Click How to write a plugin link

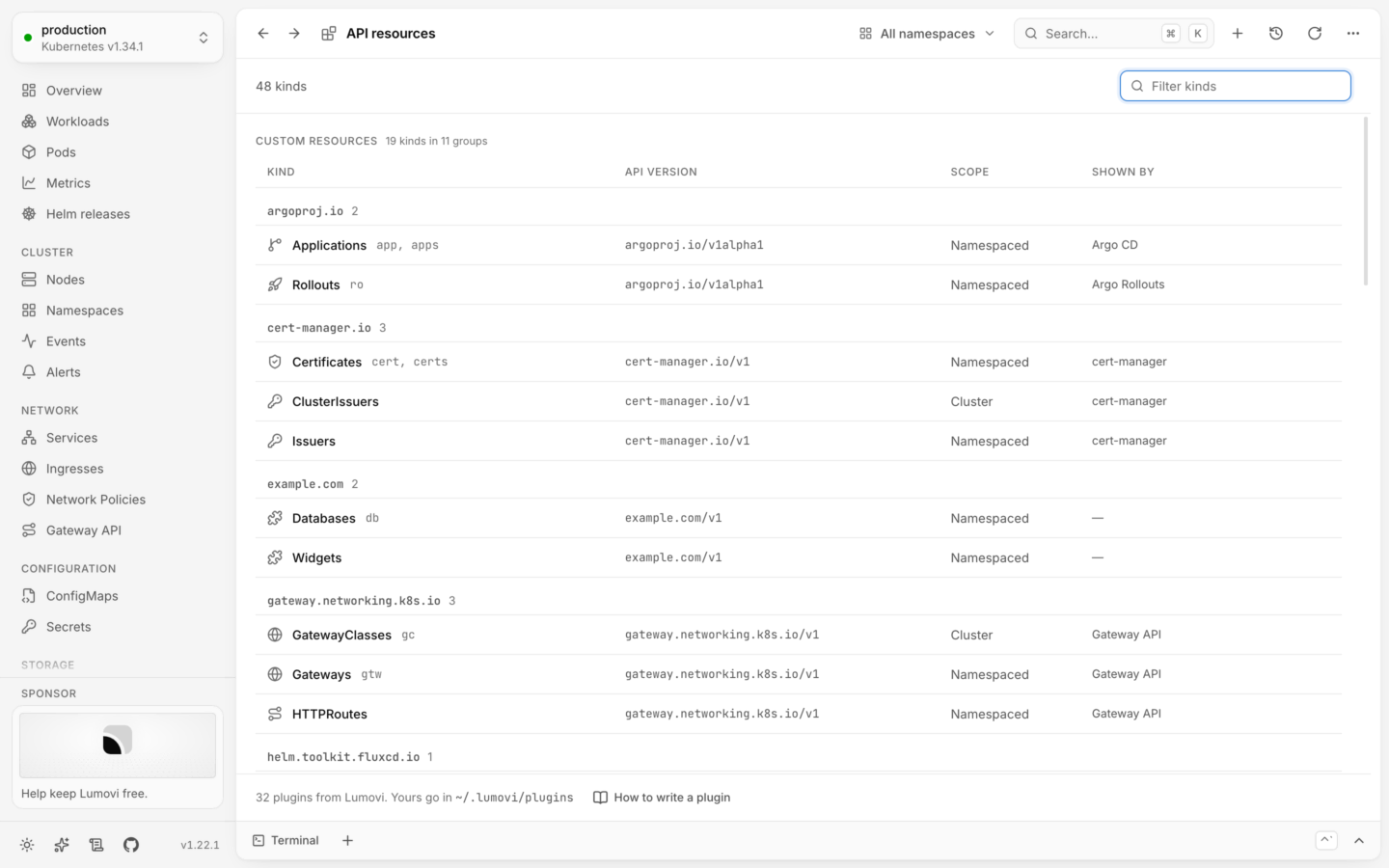click(662, 798)
